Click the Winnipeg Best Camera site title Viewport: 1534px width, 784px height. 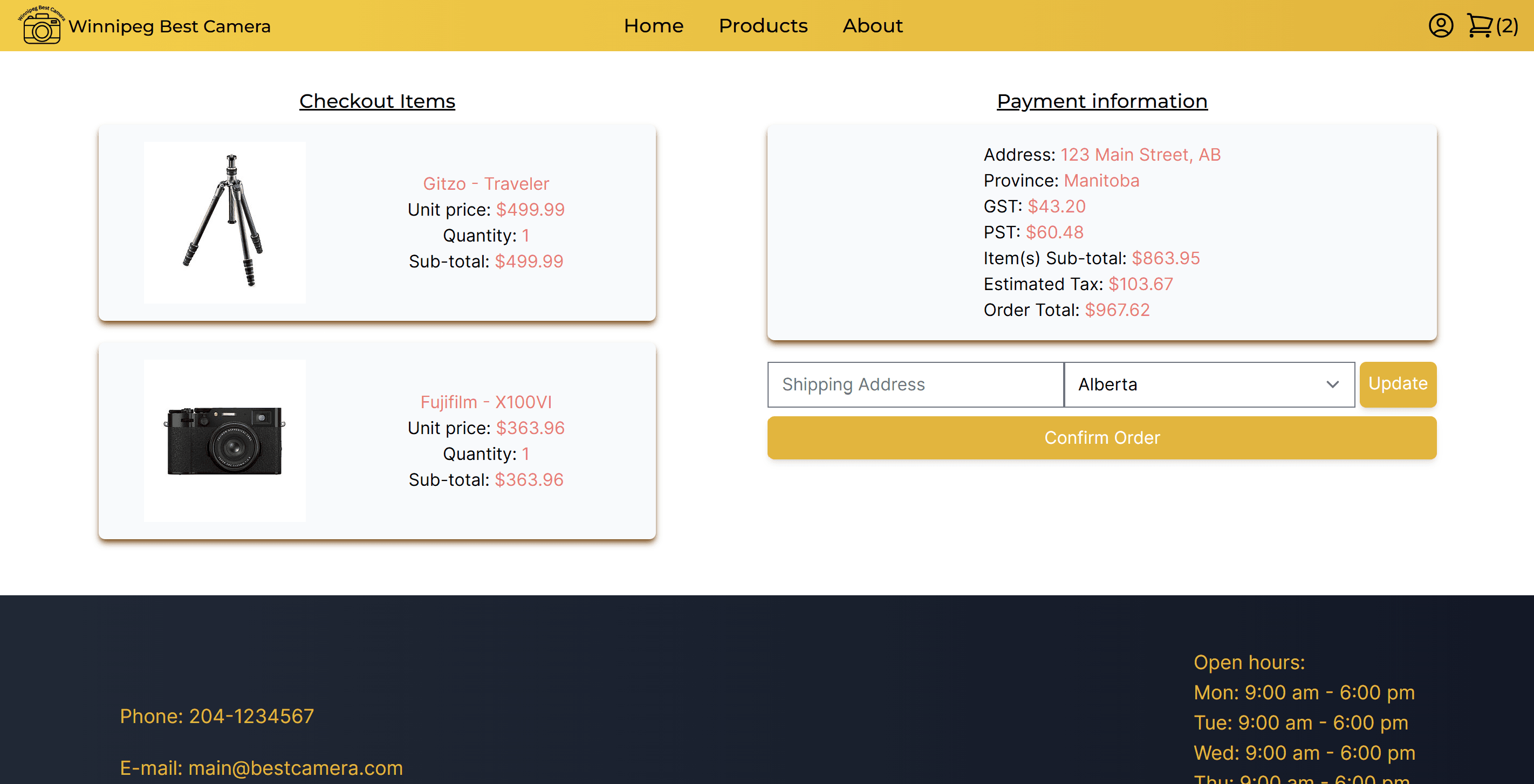(170, 26)
